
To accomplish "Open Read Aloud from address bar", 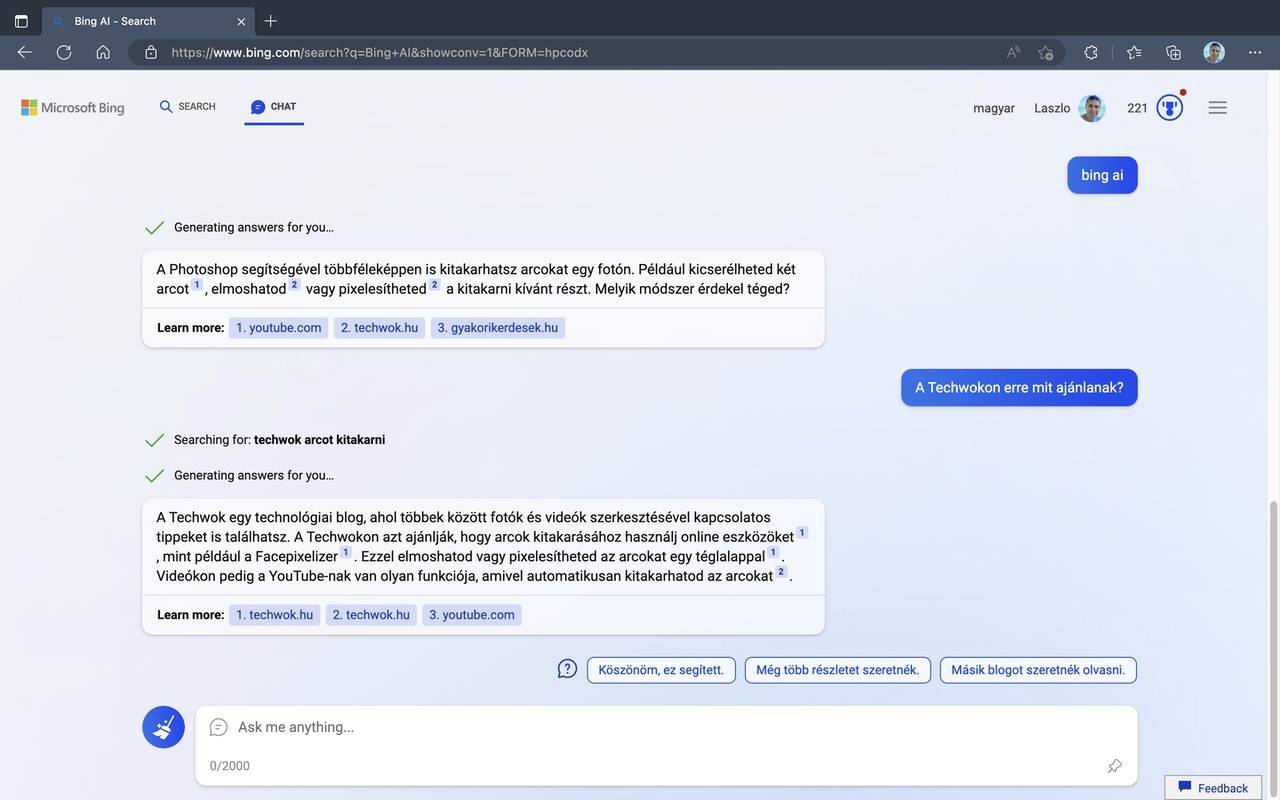I will (1014, 52).
